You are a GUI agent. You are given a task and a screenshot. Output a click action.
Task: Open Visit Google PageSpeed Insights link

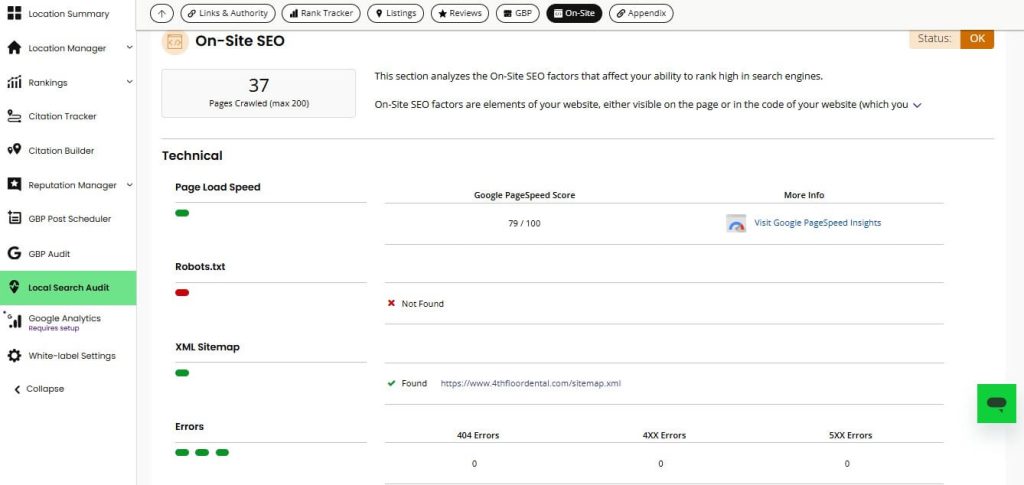click(x=817, y=223)
